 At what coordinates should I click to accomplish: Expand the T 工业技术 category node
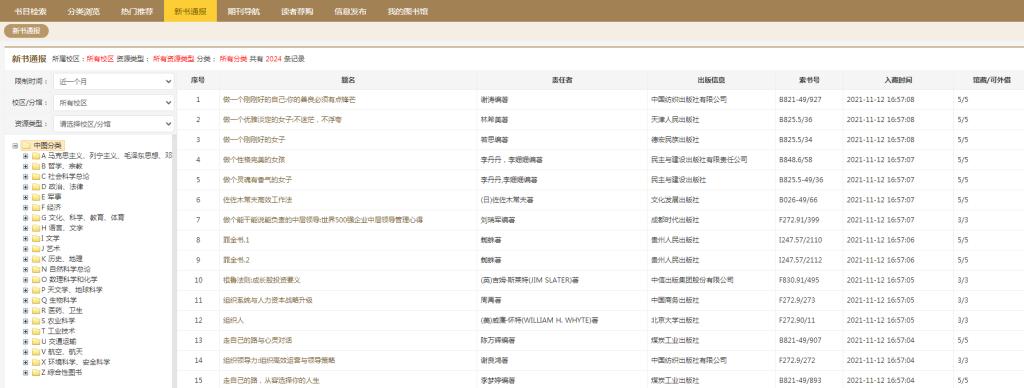click(25, 331)
